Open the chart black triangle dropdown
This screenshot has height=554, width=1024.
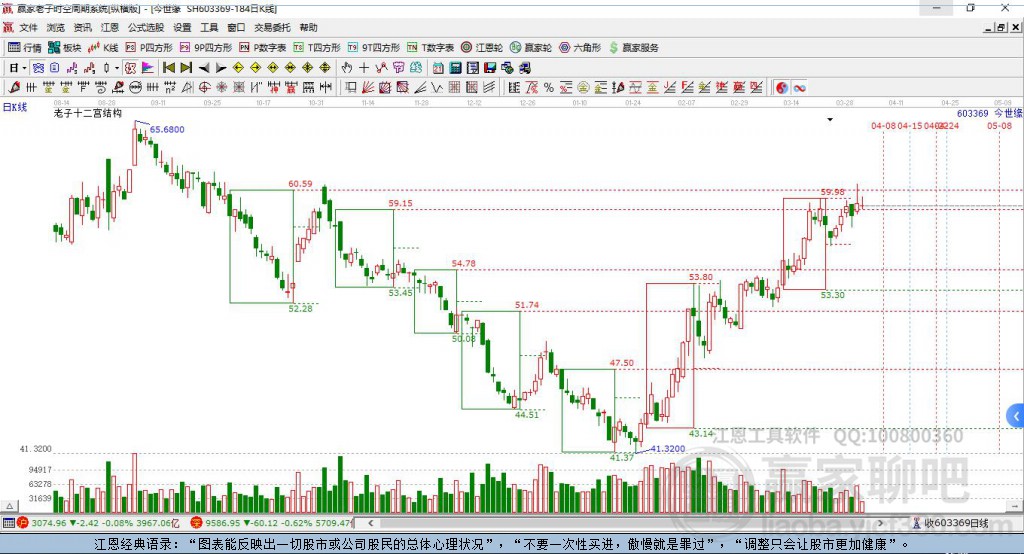pos(830,120)
